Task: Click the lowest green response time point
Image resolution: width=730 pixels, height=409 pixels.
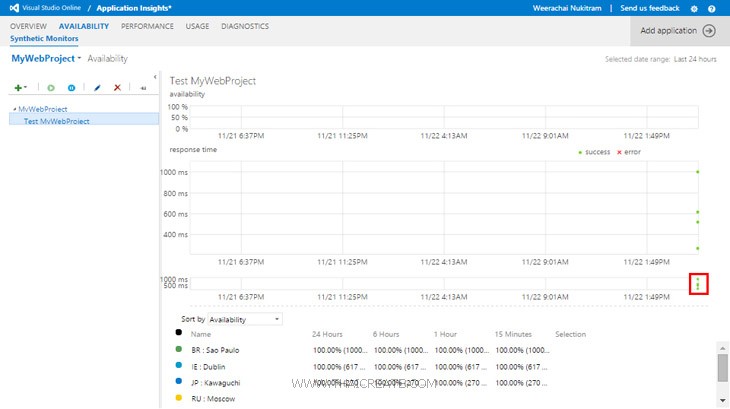Action: pyautogui.click(x=697, y=248)
